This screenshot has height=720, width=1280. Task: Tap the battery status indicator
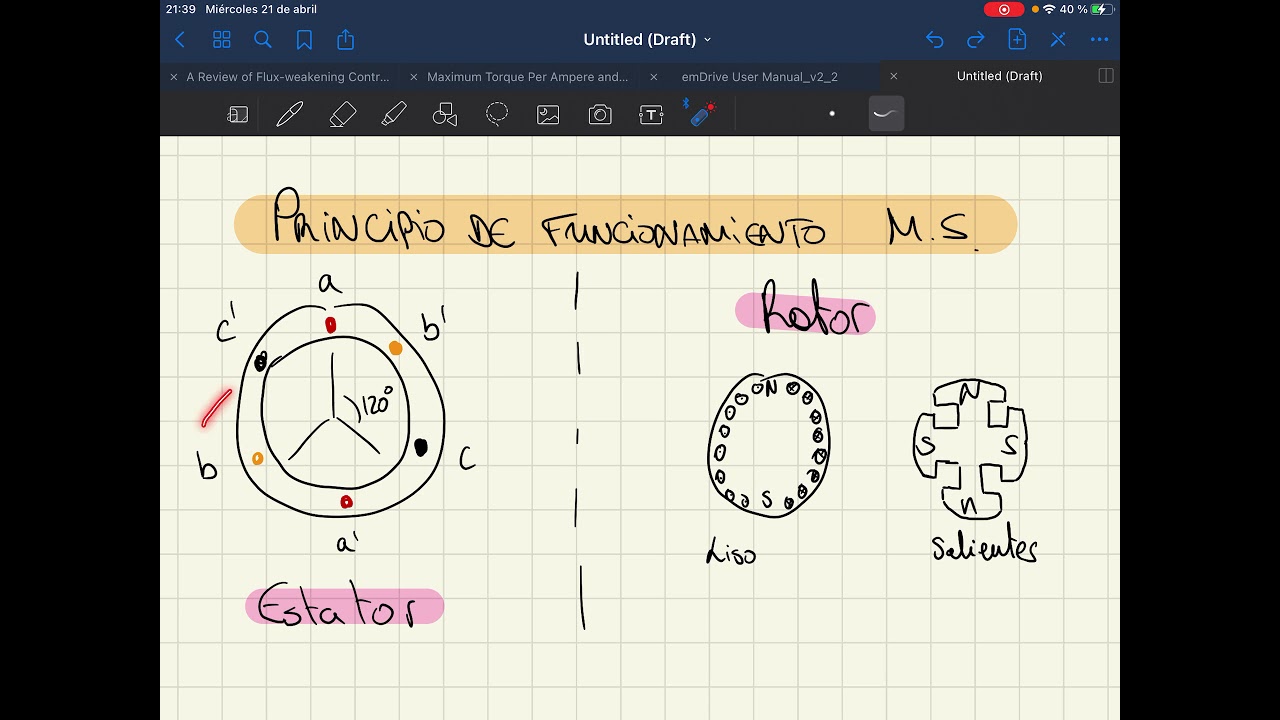tap(1102, 9)
